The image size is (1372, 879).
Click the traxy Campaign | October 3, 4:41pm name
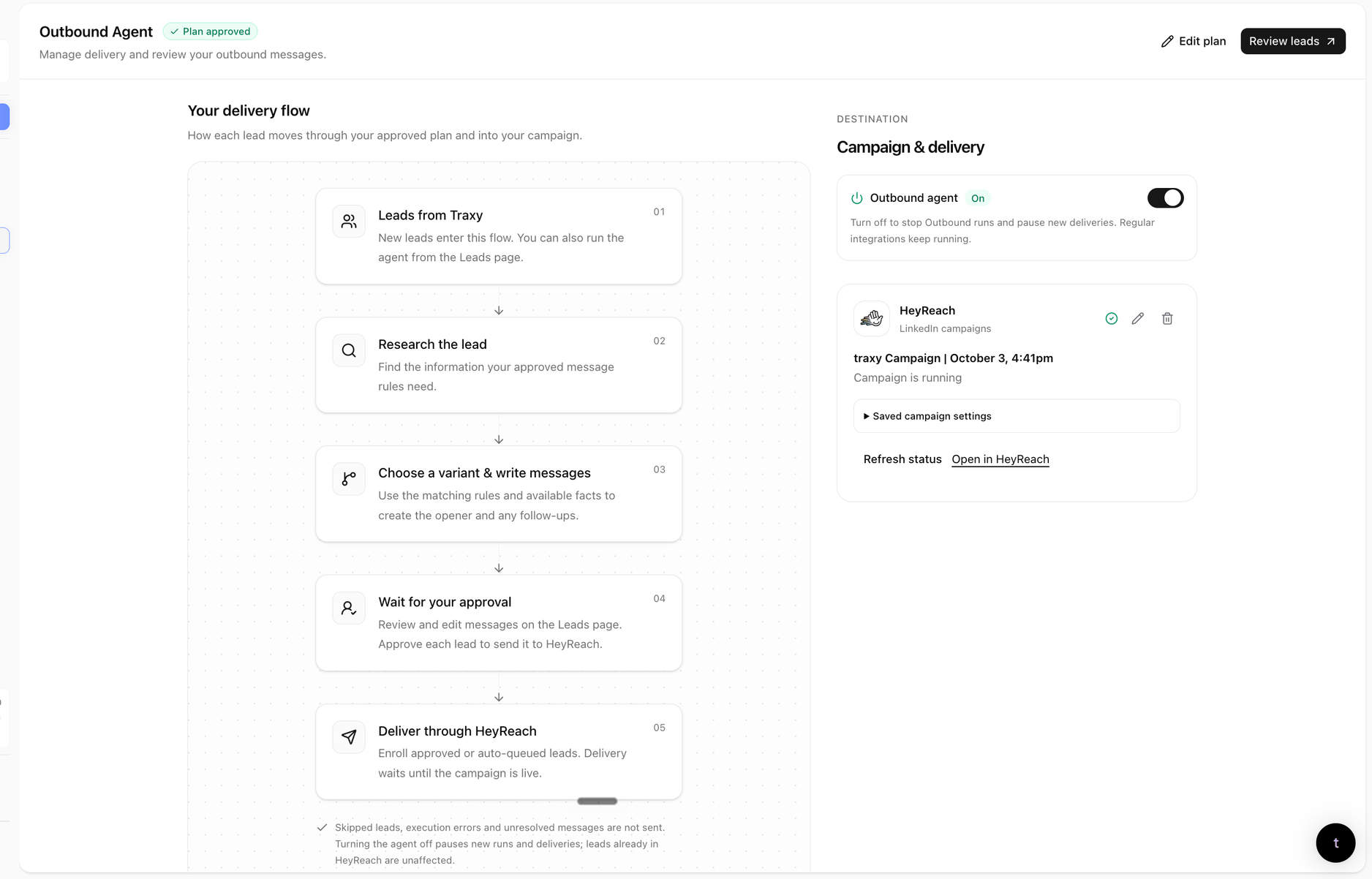953,358
